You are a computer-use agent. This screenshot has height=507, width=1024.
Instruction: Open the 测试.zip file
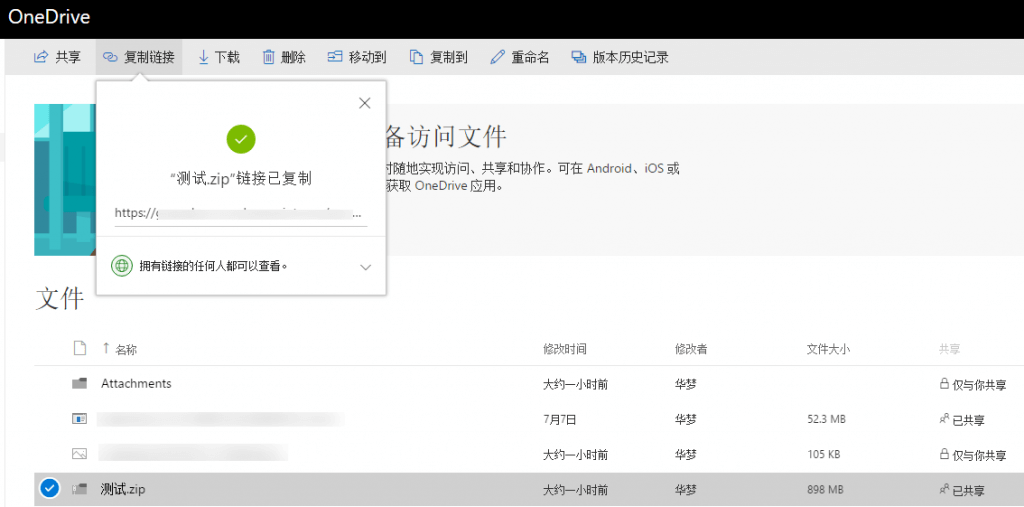coord(123,489)
